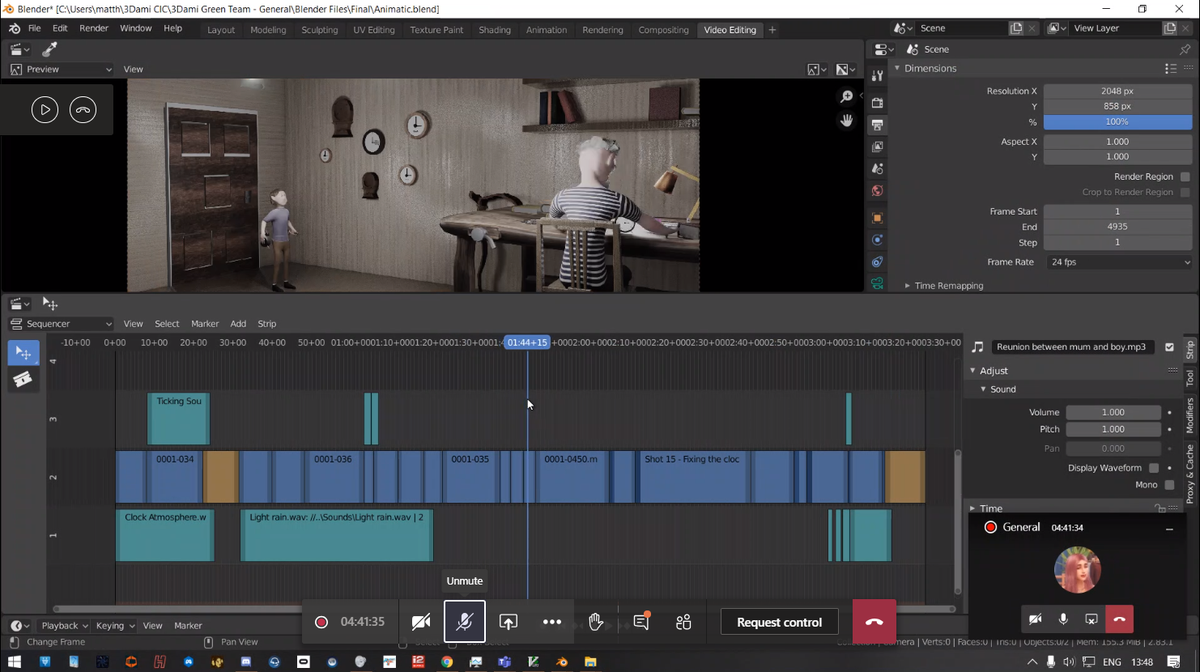Viewport: 1200px width, 672px height.
Task: Open Google Chrome from the taskbar
Action: [x=447, y=662]
